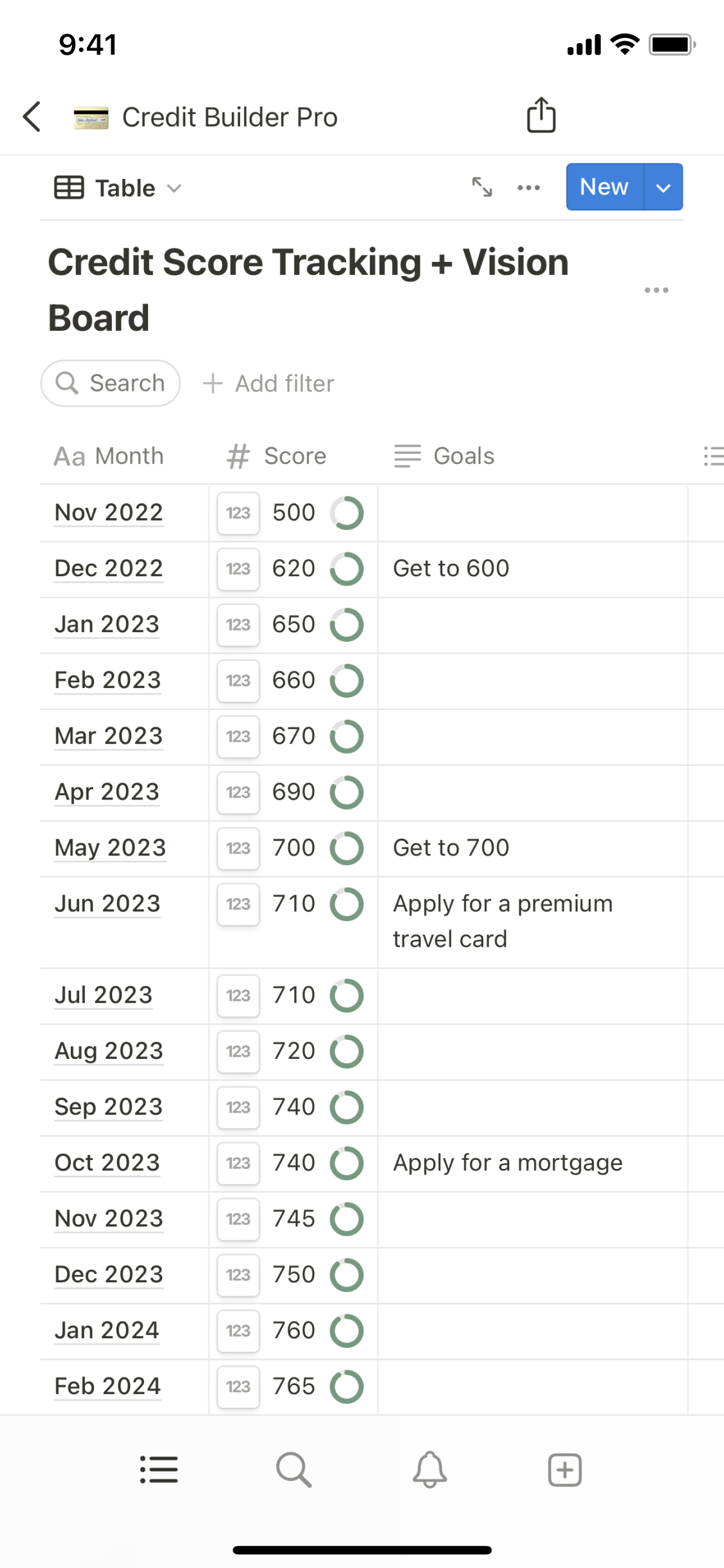Open the notifications bell icon
This screenshot has height=1568, width=724.
(429, 1470)
